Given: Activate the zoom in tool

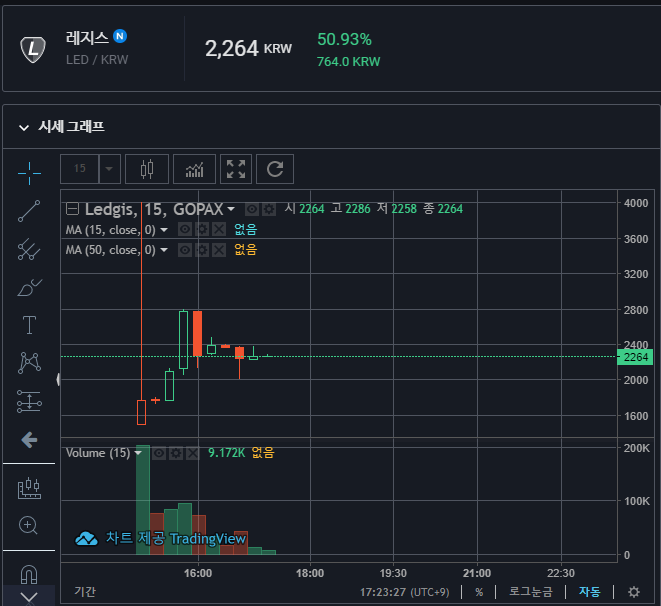Looking at the screenshot, I should point(28,526).
